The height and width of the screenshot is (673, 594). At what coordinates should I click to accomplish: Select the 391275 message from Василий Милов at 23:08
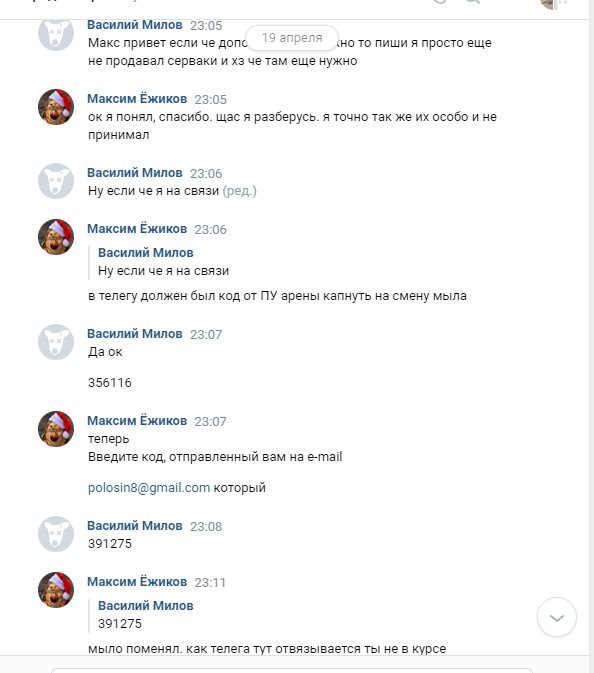pos(110,543)
